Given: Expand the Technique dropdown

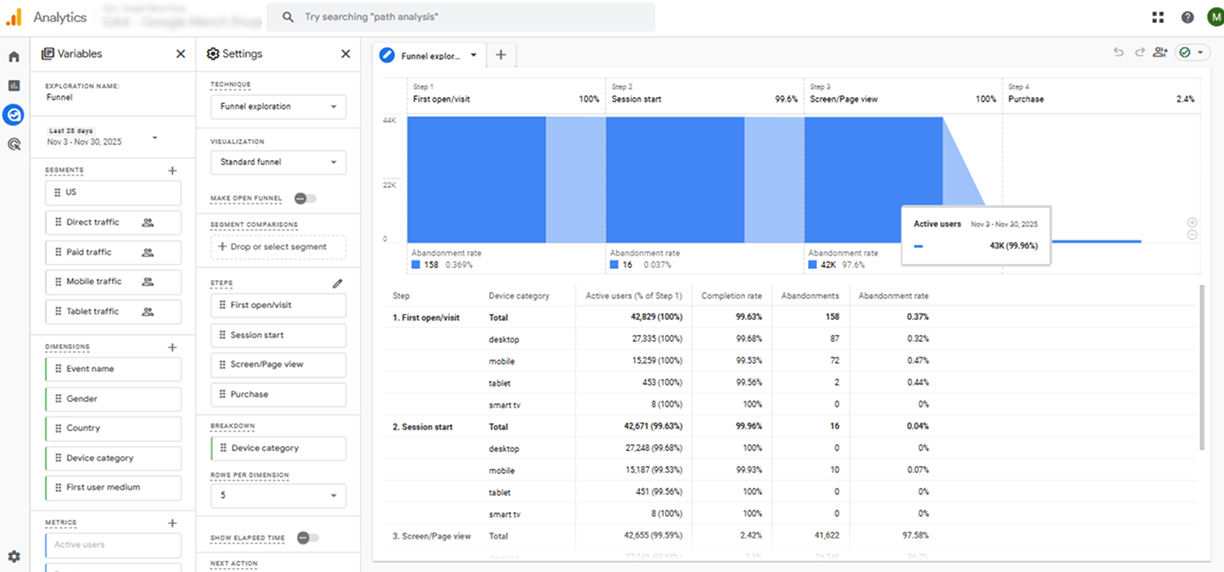Looking at the screenshot, I should pos(278,107).
